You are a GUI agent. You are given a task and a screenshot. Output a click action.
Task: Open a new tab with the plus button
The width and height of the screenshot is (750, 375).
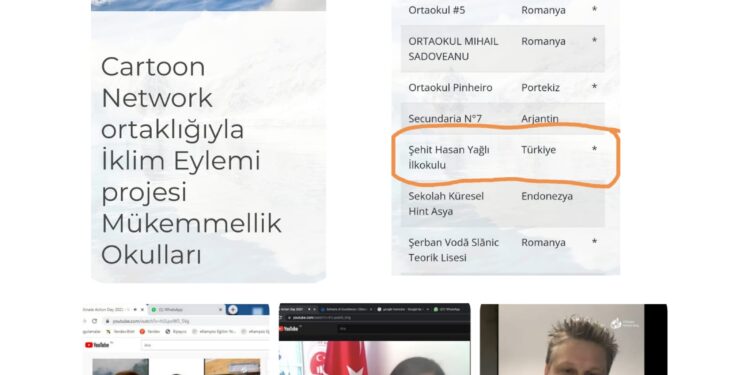click(233, 309)
